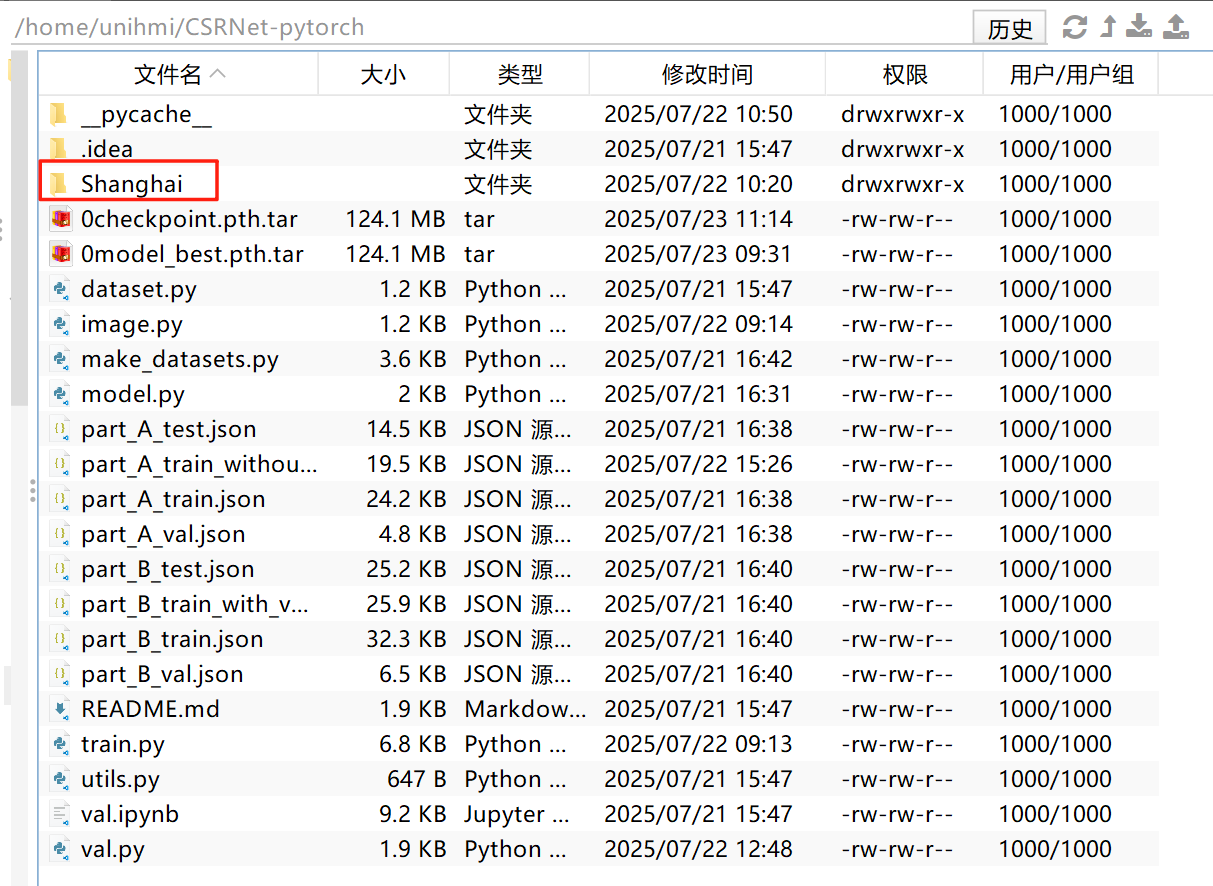Sort files by the 大小 column
1213x886 pixels.
[383, 74]
